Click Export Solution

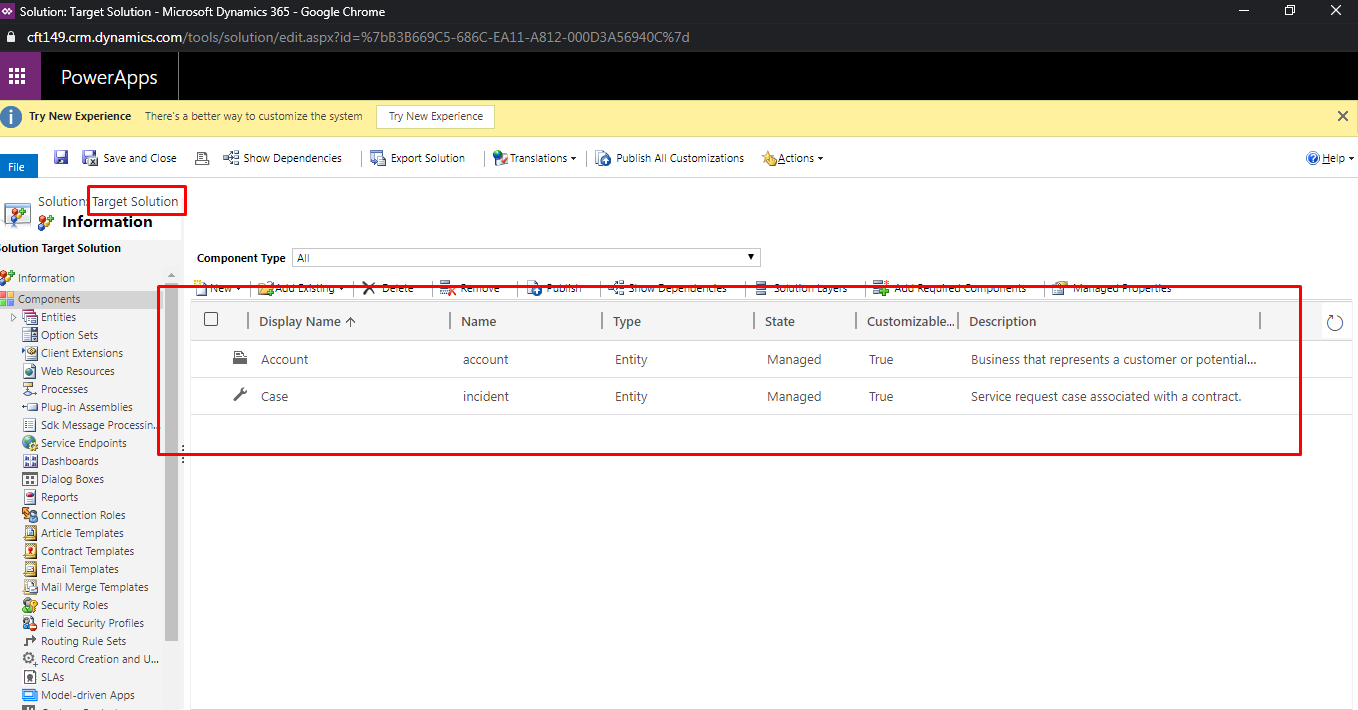click(418, 158)
